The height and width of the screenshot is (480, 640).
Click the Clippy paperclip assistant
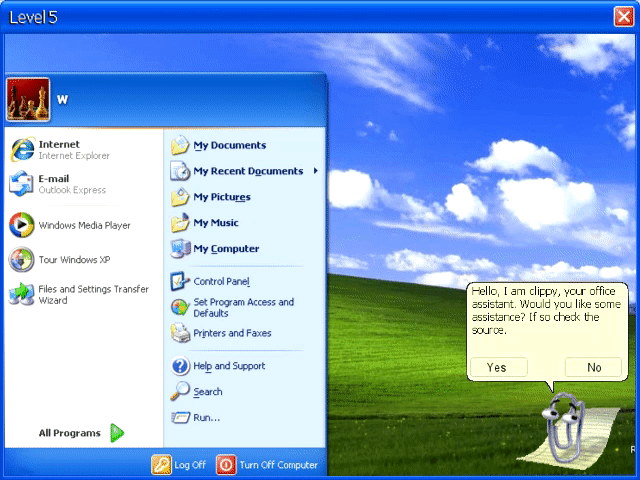pyautogui.click(x=564, y=428)
